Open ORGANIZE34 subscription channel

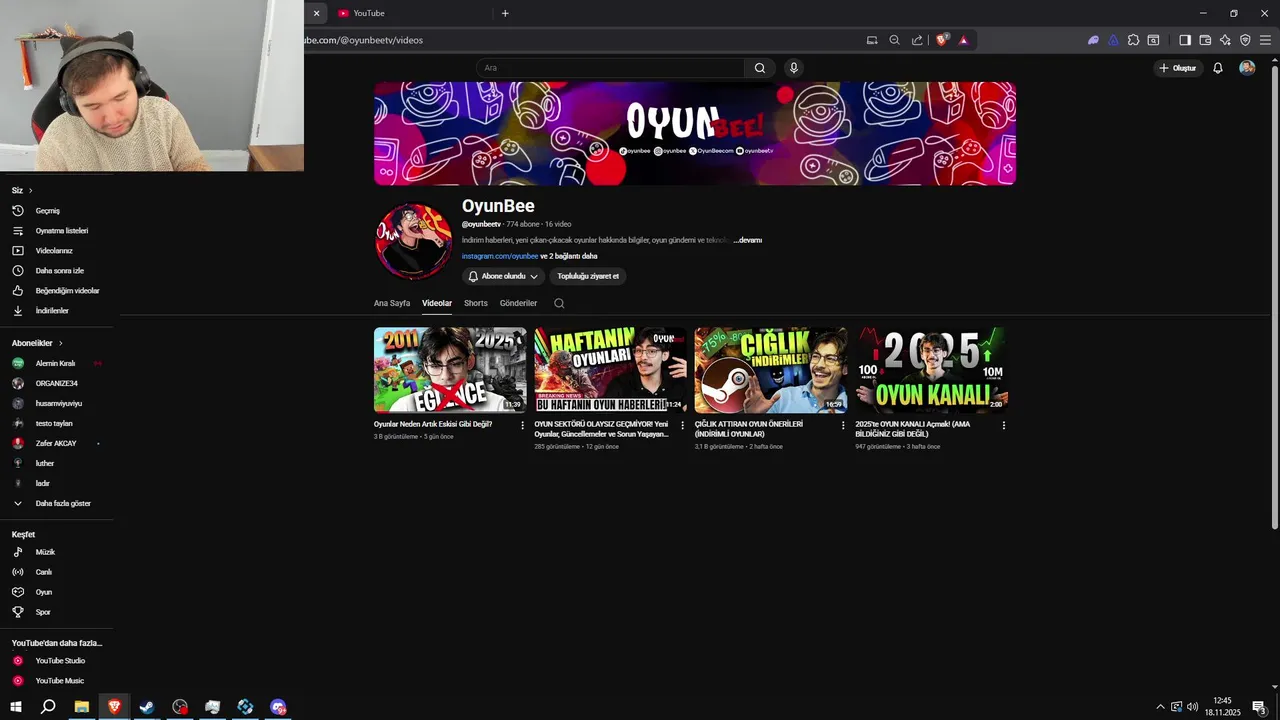[57, 383]
